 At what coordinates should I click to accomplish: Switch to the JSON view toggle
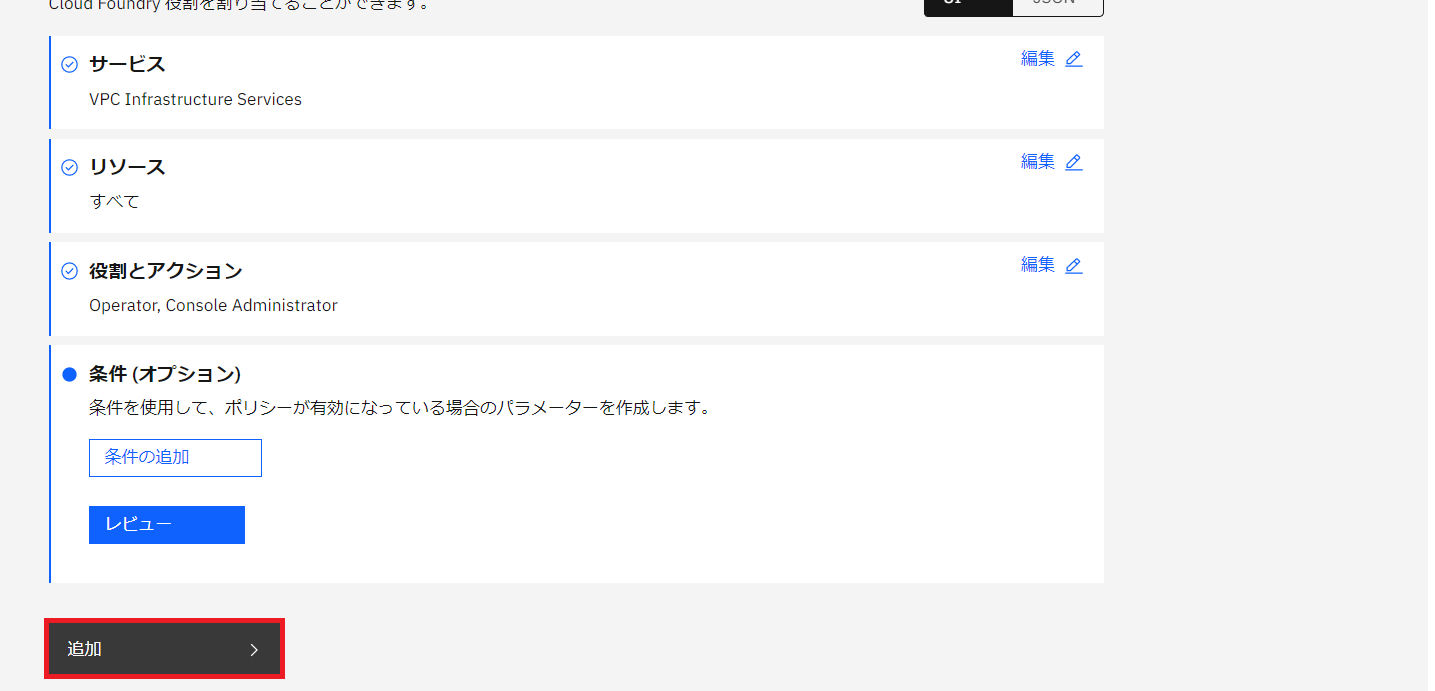(1058, 5)
